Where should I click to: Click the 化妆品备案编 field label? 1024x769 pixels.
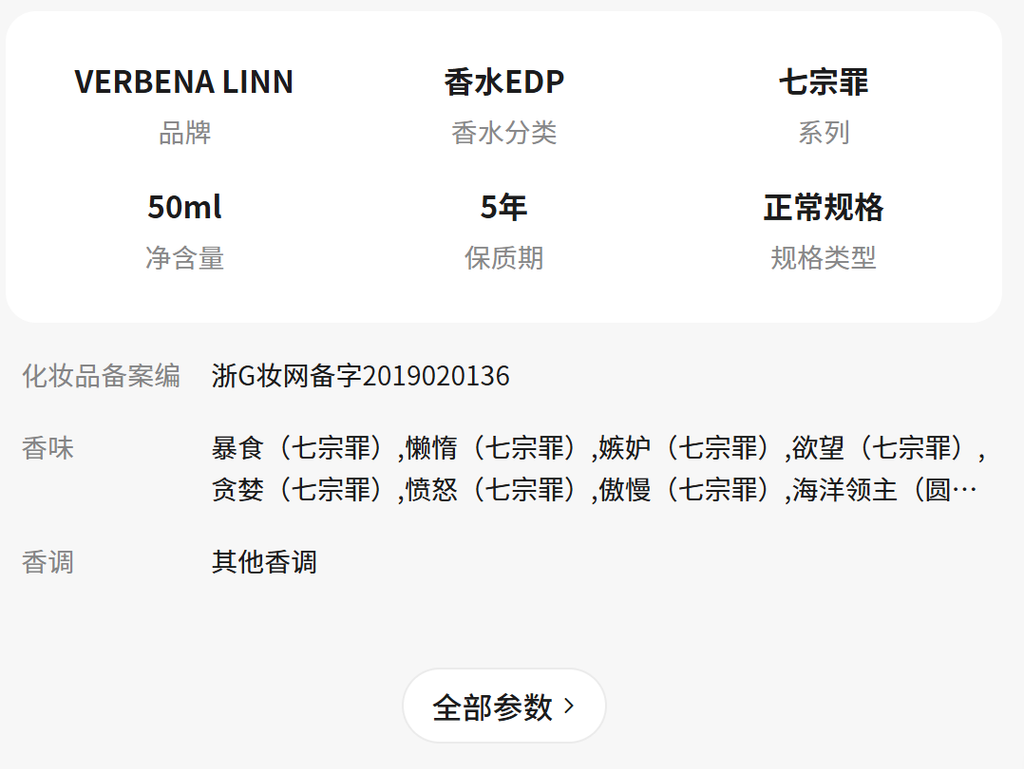(x=101, y=376)
